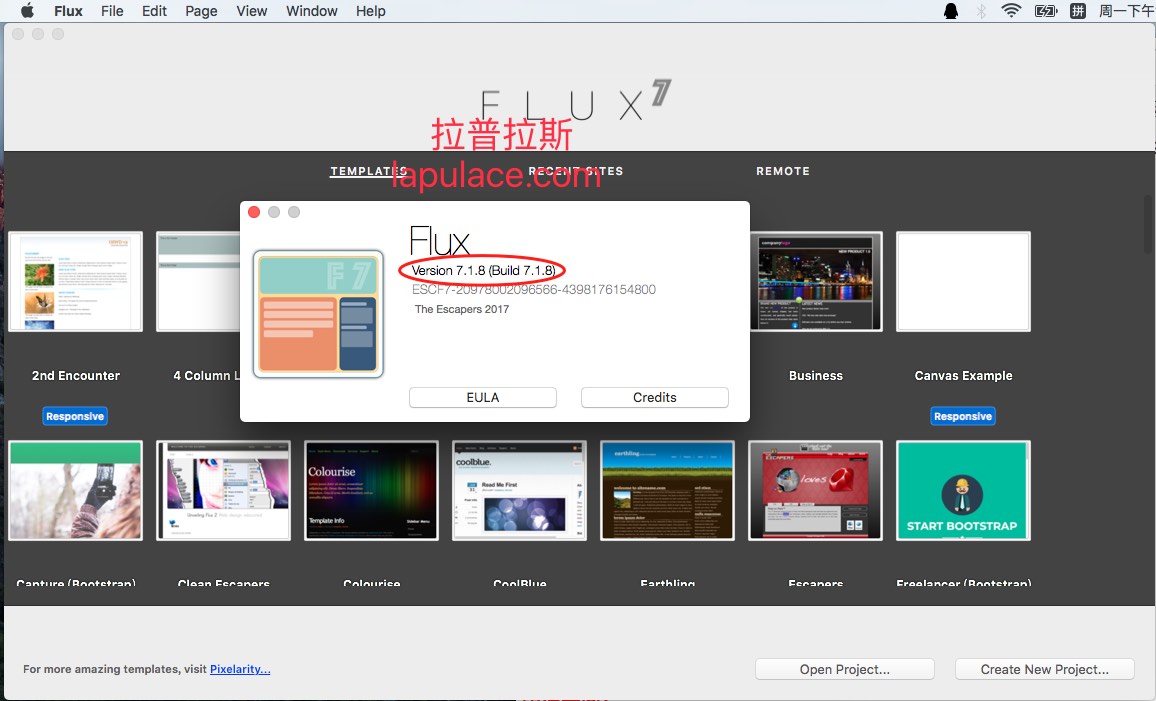
Task: Open the Flux application menu
Action: click(68, 11)
